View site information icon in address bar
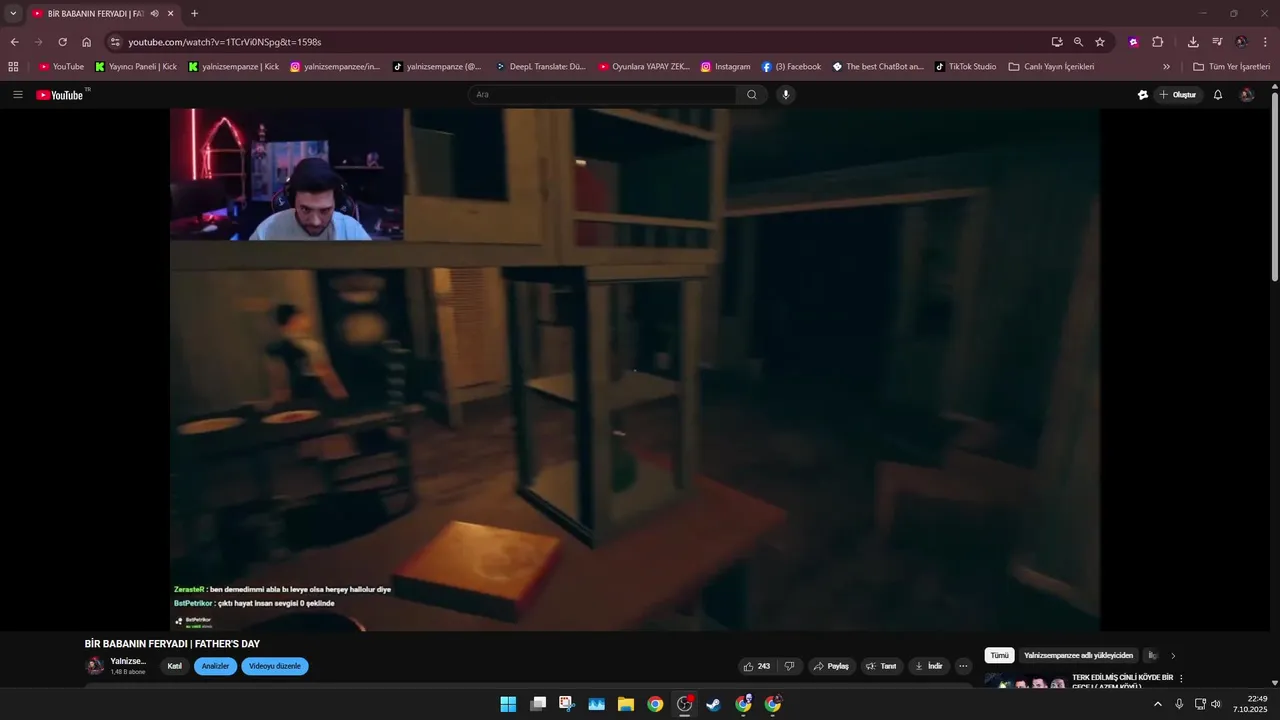Viewport: 1280px width, 720px height. [115, 42]
